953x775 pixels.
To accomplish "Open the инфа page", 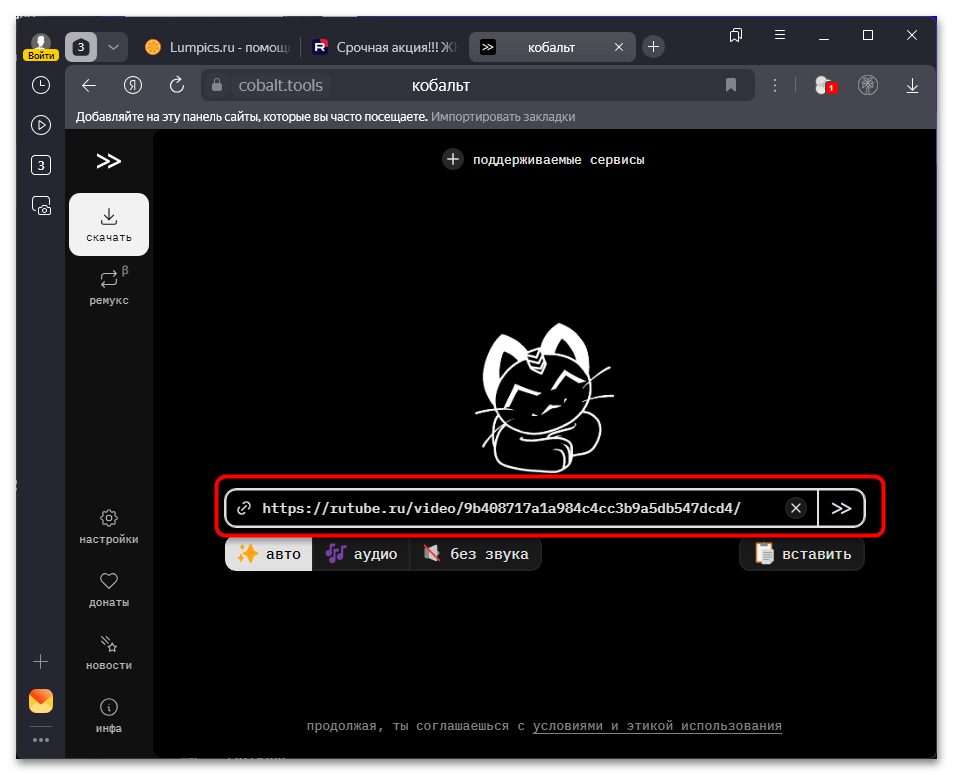I will pos(109,715).
